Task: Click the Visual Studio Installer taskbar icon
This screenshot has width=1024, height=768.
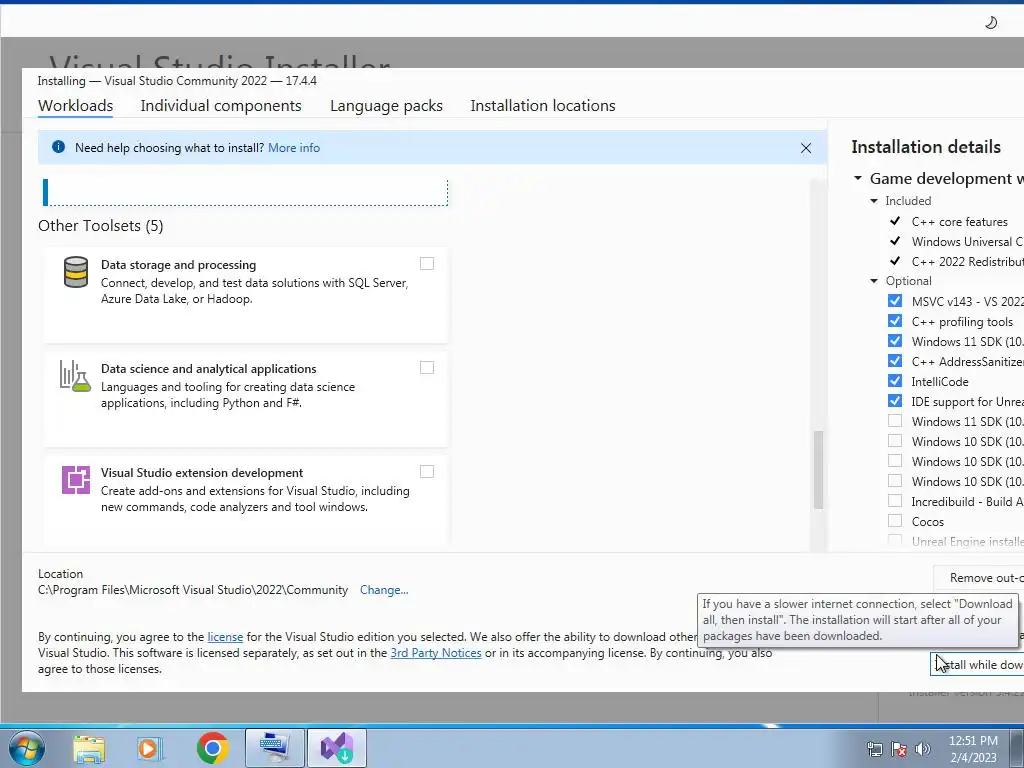Action: click(337, 748)
